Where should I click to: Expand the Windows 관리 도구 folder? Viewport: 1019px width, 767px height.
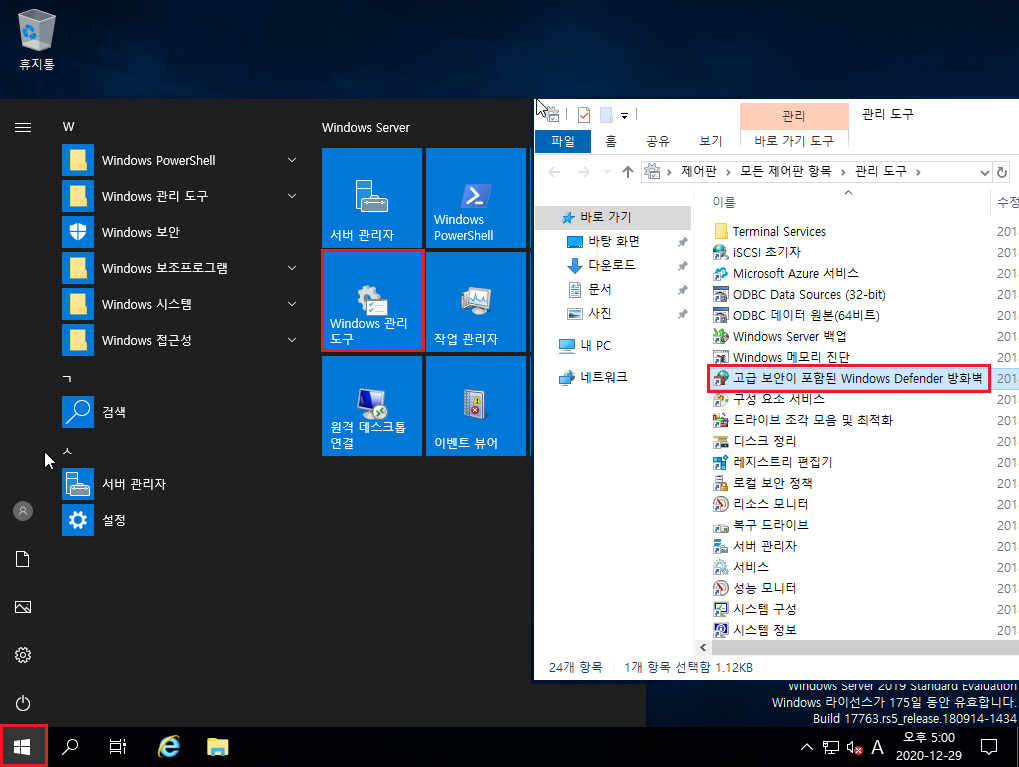pos(292,196)
